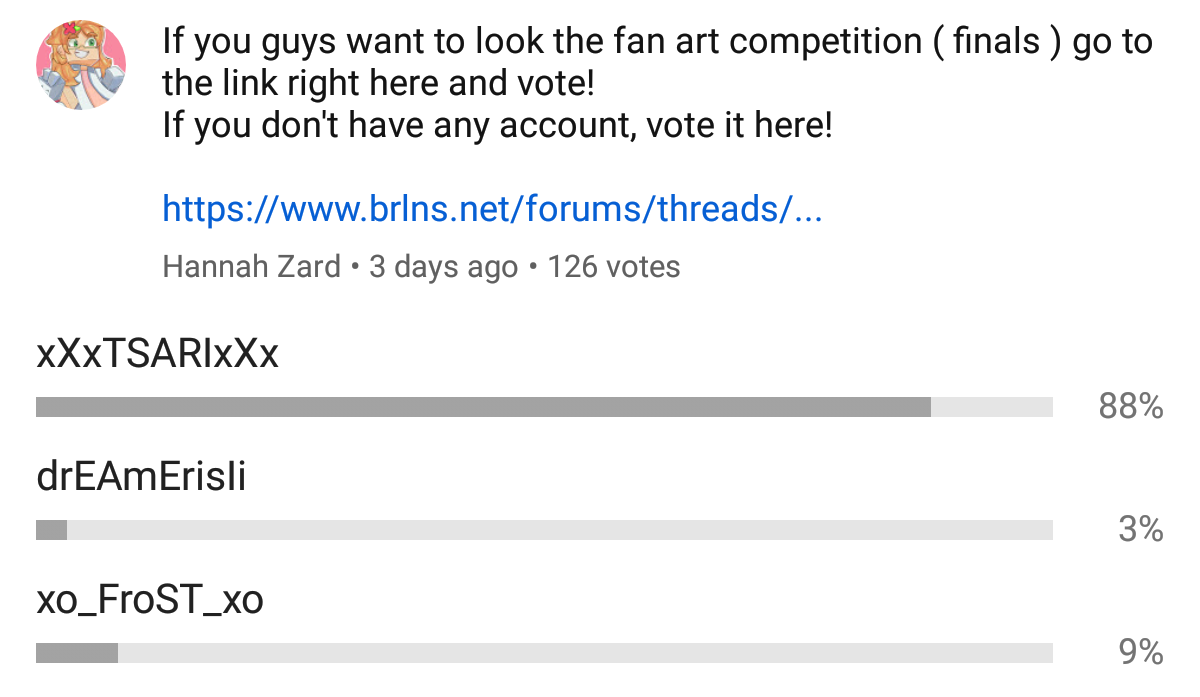Click the dark filled part of xo_FroST_xo bar
Image resolution: width=1200 pixels, height=697 pixels.
point(77,653)
